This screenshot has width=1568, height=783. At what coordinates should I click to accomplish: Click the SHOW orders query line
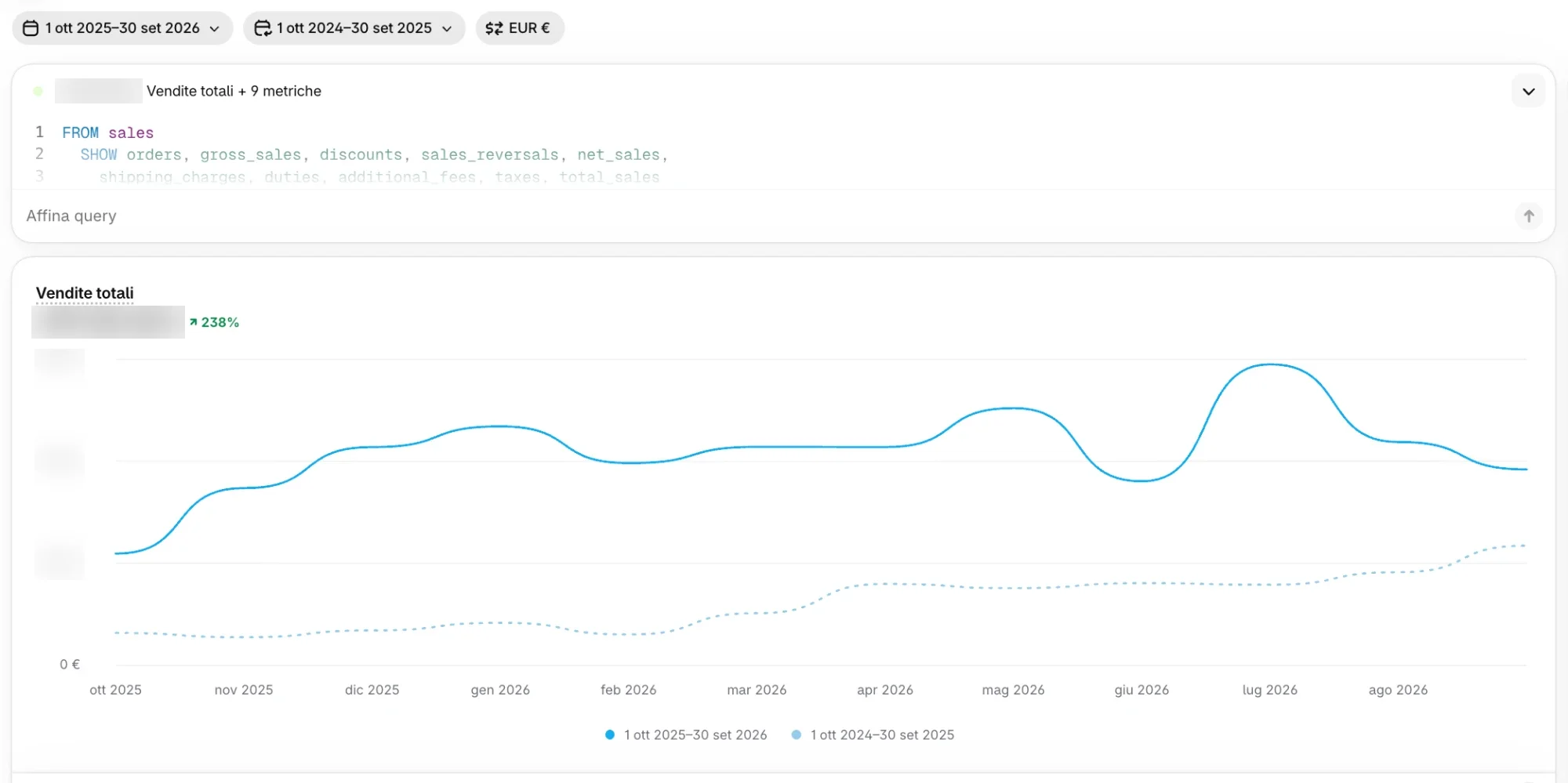click(374, 154)
